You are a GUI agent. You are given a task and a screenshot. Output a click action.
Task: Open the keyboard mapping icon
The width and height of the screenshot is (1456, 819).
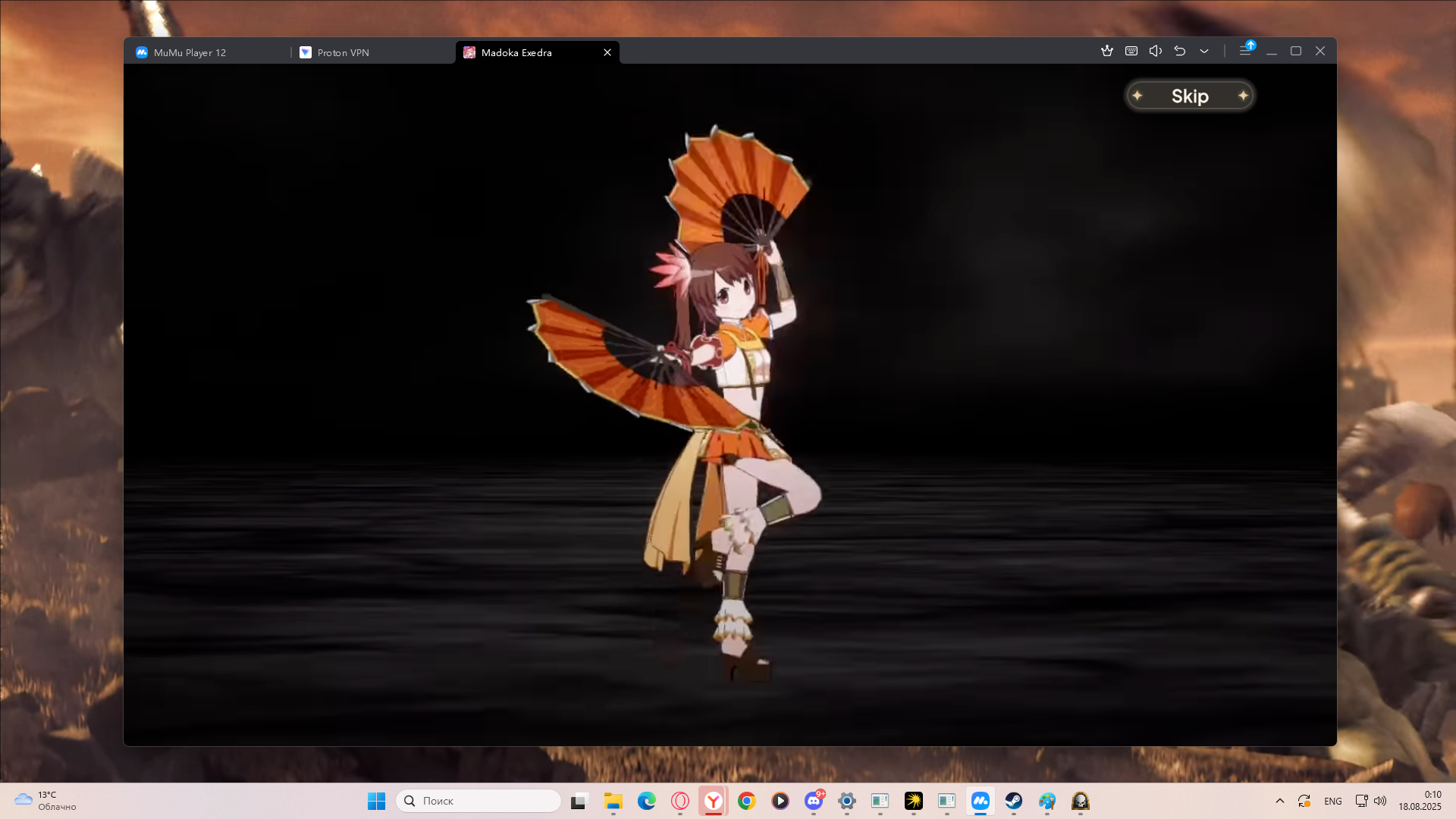(1131, 51)
